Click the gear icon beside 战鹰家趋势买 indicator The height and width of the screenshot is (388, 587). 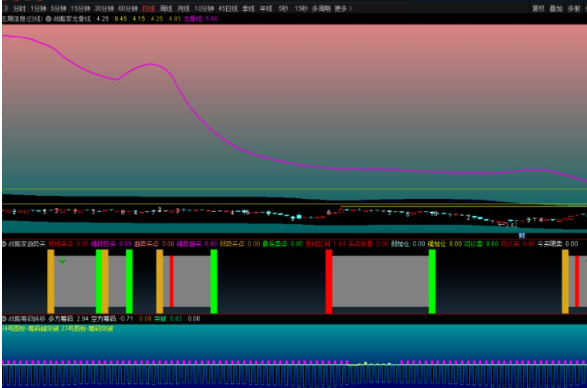(4, 244)
